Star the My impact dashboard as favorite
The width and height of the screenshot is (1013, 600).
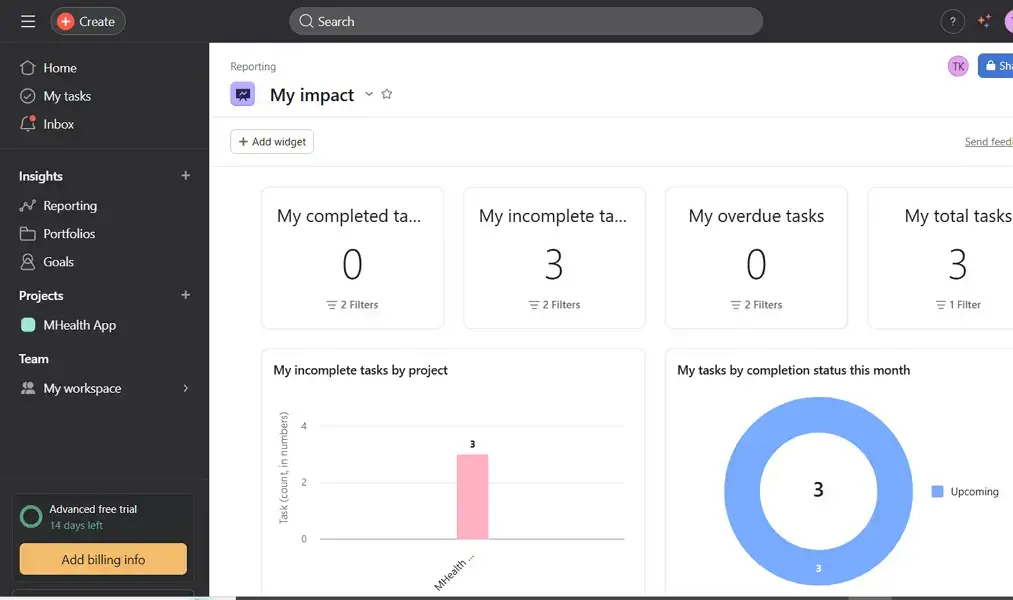387,94
